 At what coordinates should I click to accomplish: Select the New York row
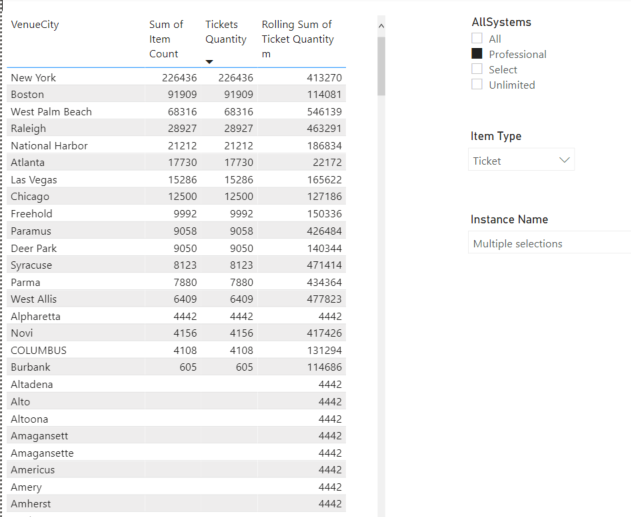click(176, 77)
